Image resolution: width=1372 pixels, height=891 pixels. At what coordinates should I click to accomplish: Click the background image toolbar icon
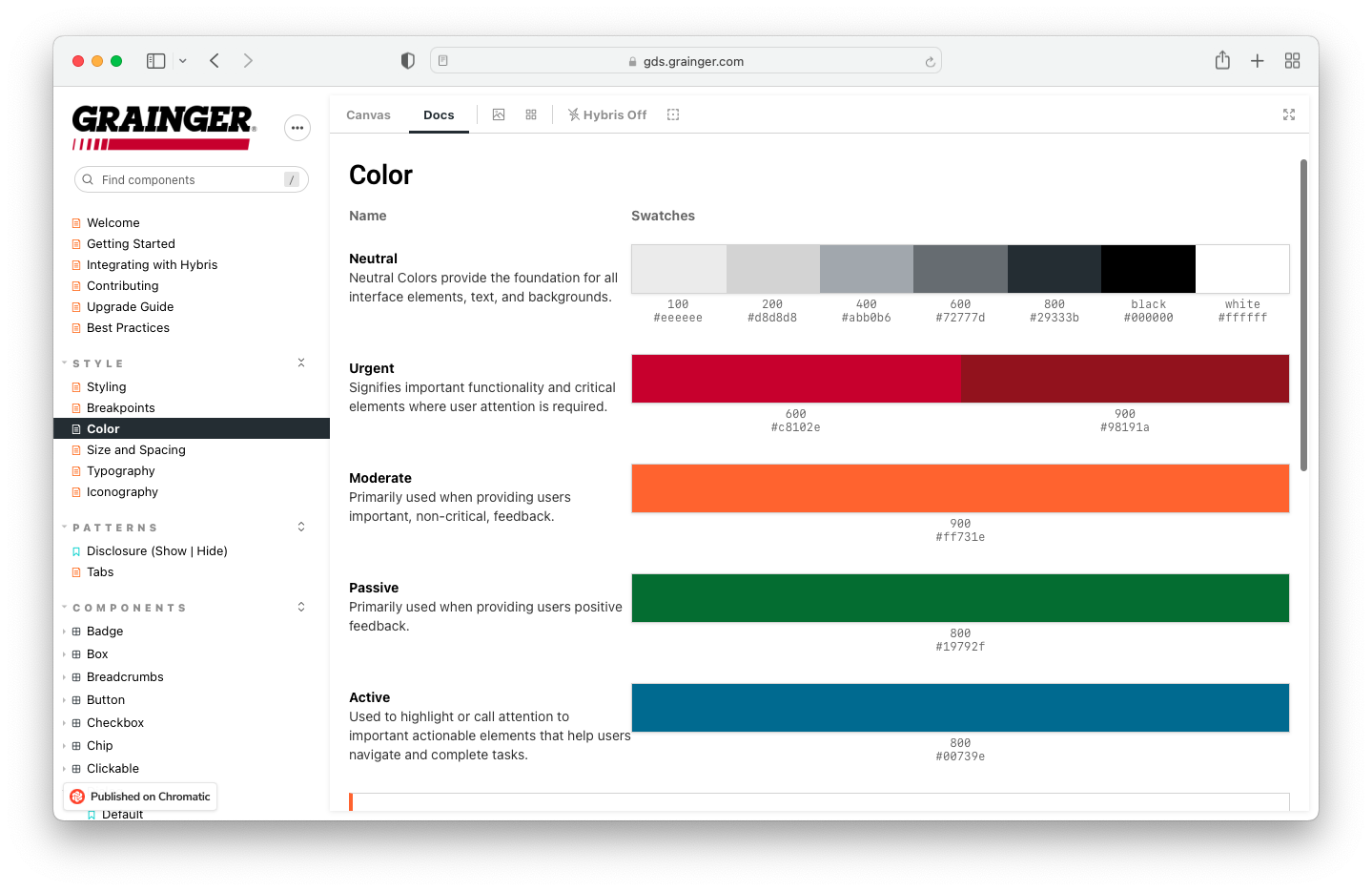(x=499, y=114)
